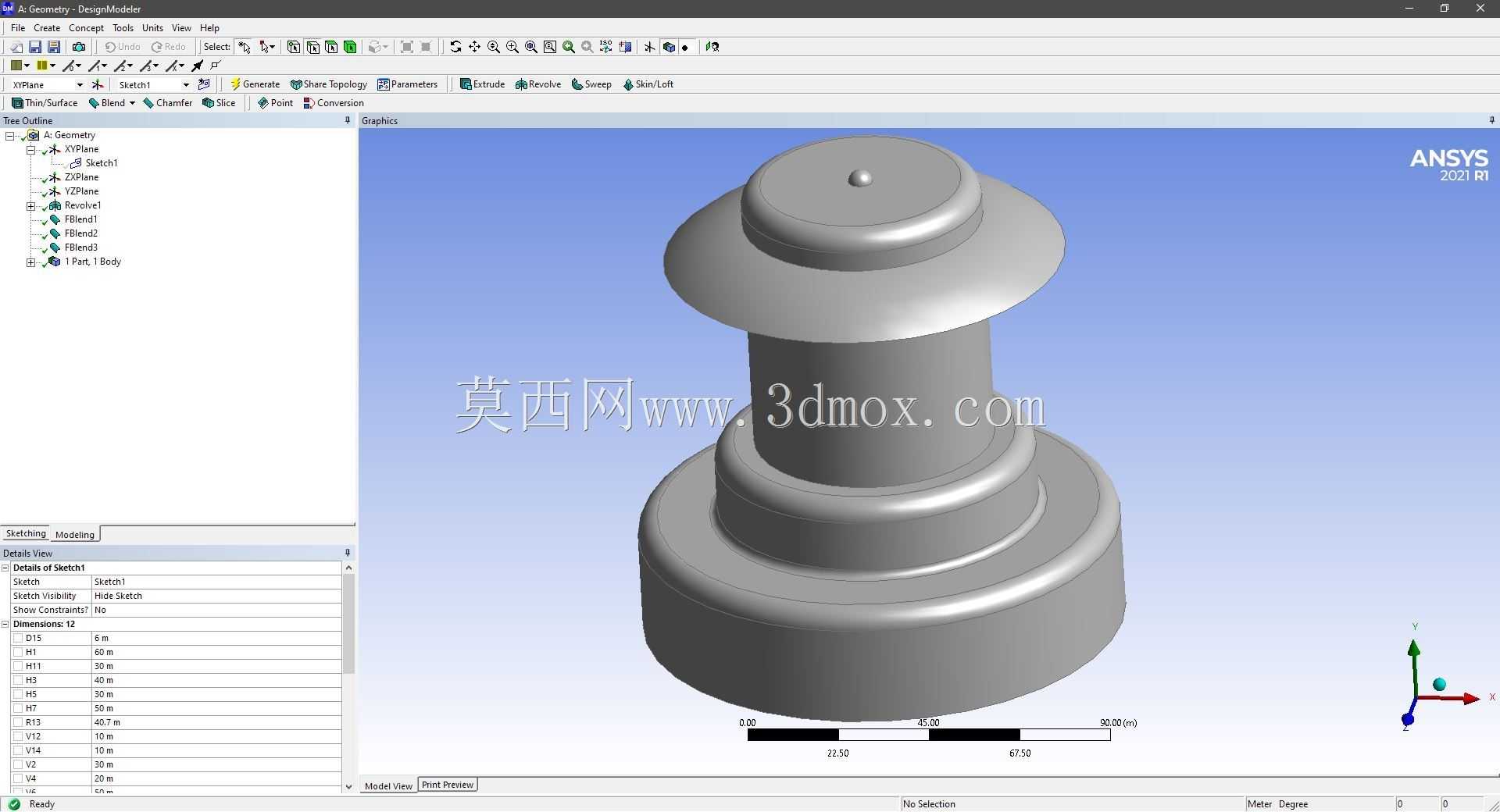The image size is (1500, 812).
Task: Enable the face selection filter
Action: (331, 47)
